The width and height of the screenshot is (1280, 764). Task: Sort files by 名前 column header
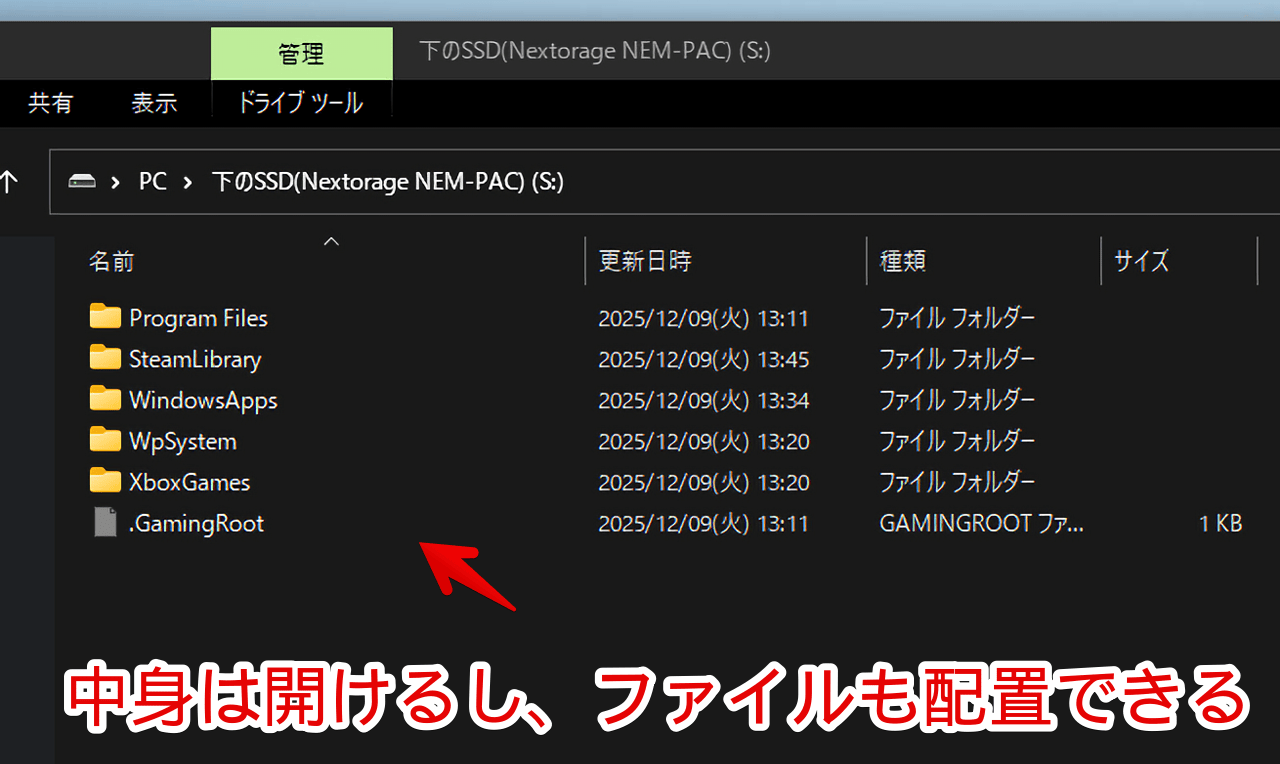click(x=111, y=261)
